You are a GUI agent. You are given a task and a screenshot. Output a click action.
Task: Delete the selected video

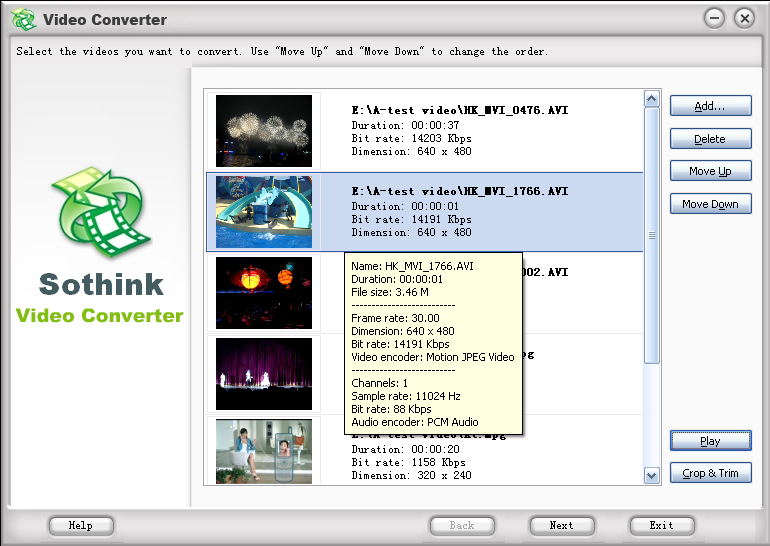tap(711, 139)
